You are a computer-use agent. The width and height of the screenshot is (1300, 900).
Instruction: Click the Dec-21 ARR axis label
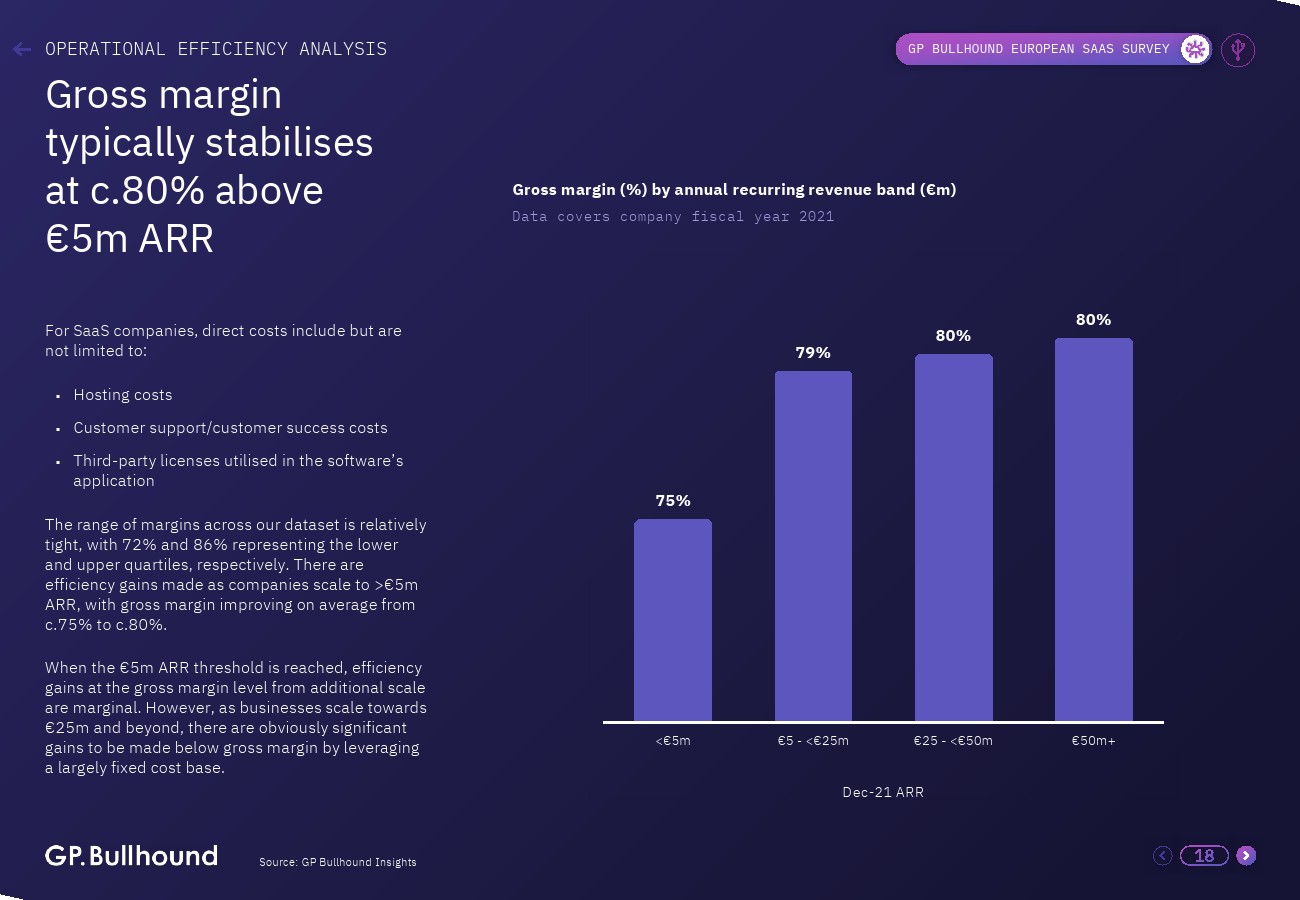point(883,792)
